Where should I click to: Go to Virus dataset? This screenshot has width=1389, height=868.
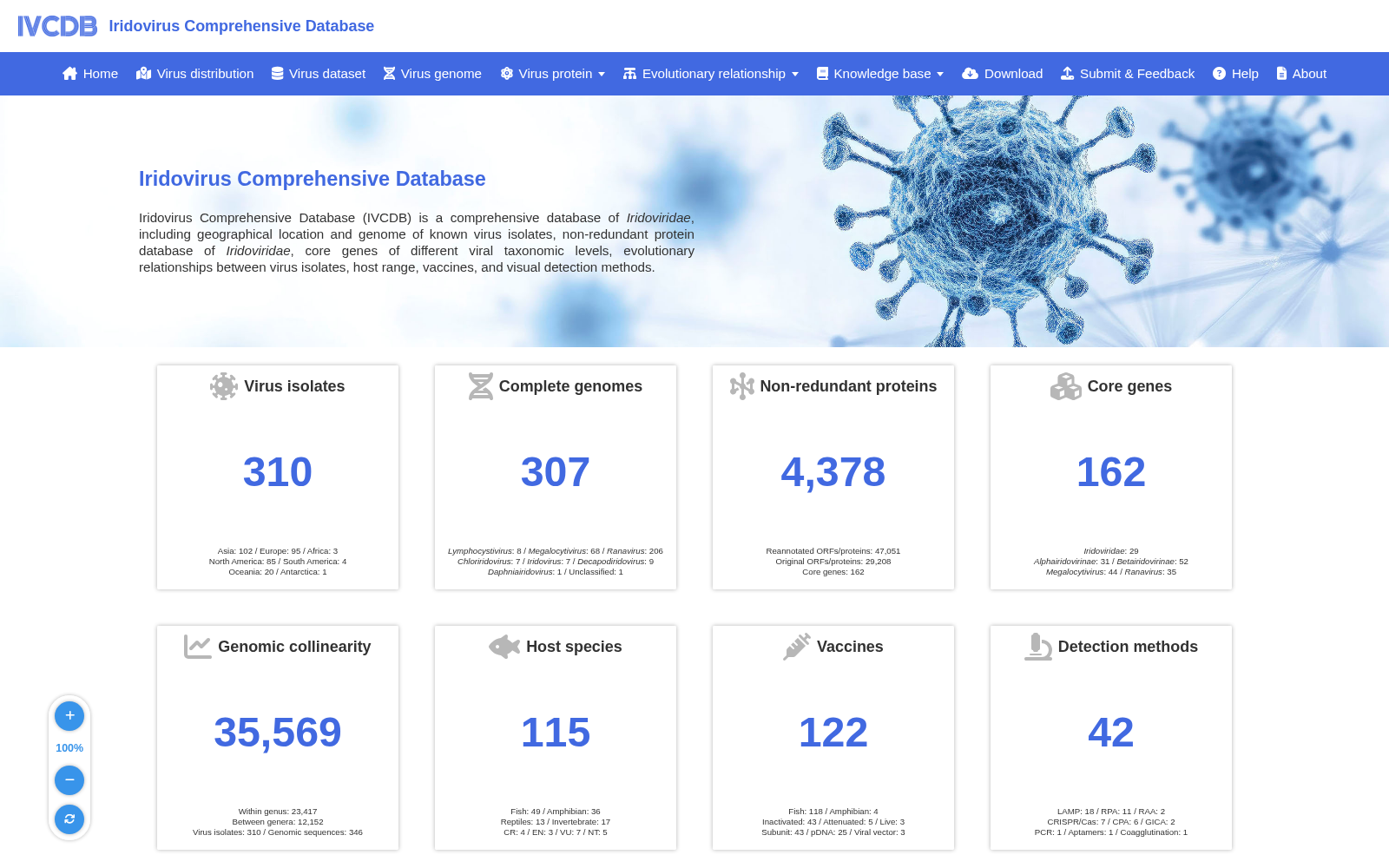coord(319,74)
